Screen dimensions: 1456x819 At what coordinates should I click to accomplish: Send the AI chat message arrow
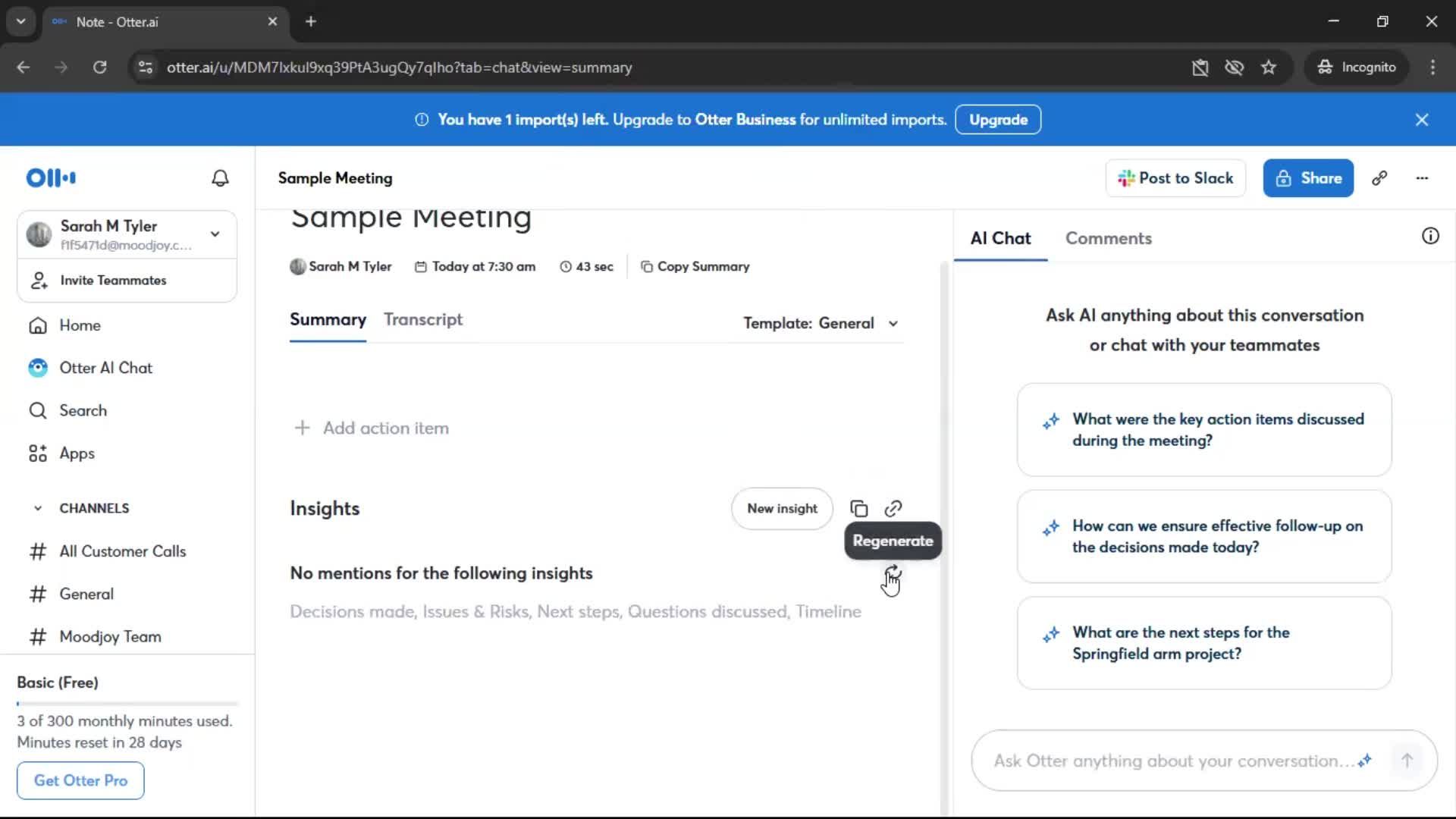pos(1407,761)
